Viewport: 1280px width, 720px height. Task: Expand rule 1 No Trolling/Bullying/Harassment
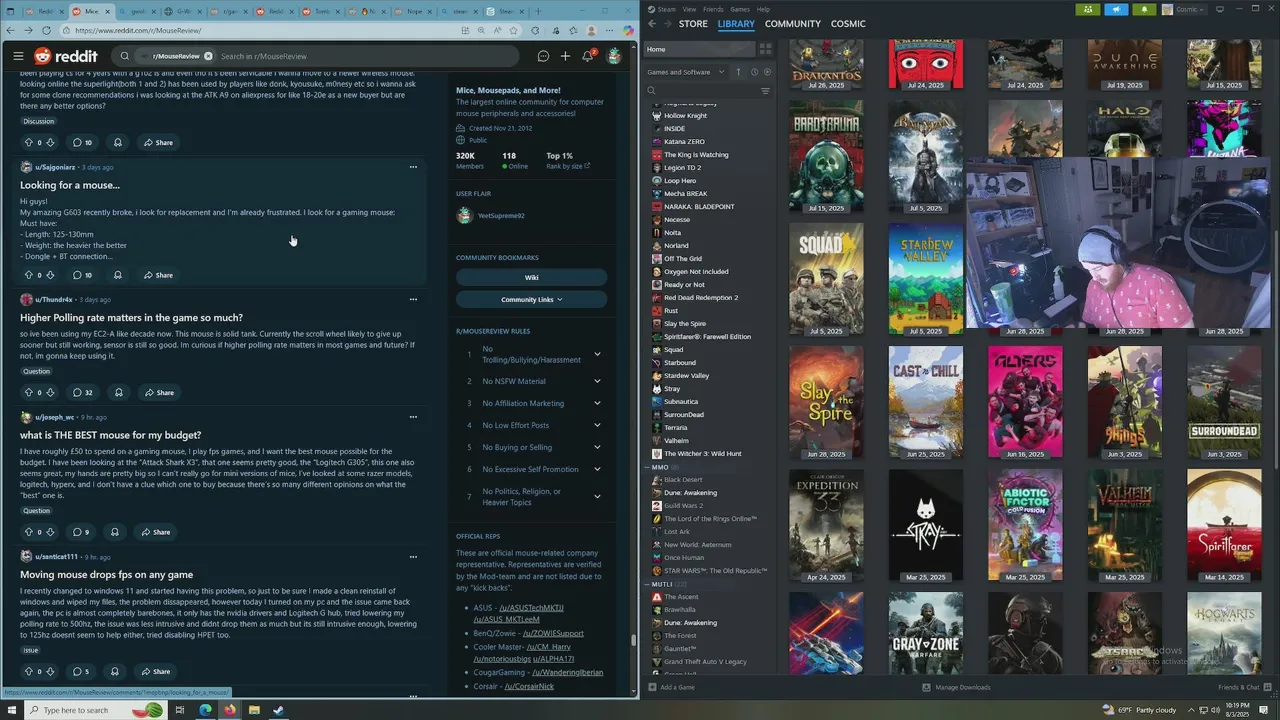[x=597, y=354]
